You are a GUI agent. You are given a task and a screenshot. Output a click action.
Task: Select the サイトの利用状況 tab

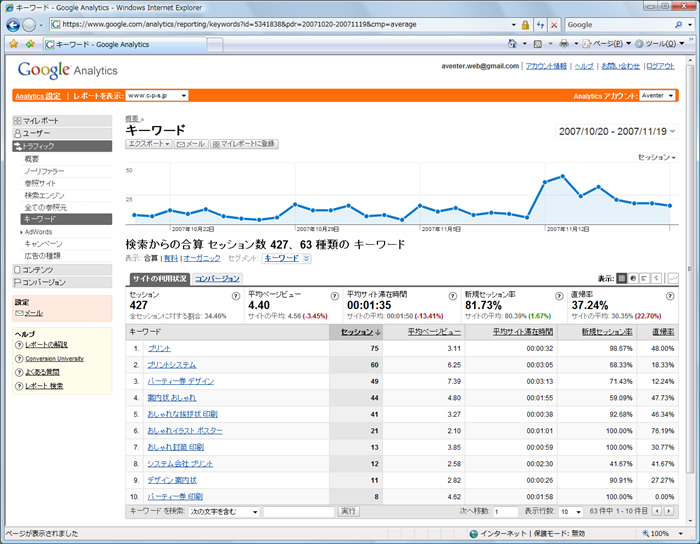[159, 278]
